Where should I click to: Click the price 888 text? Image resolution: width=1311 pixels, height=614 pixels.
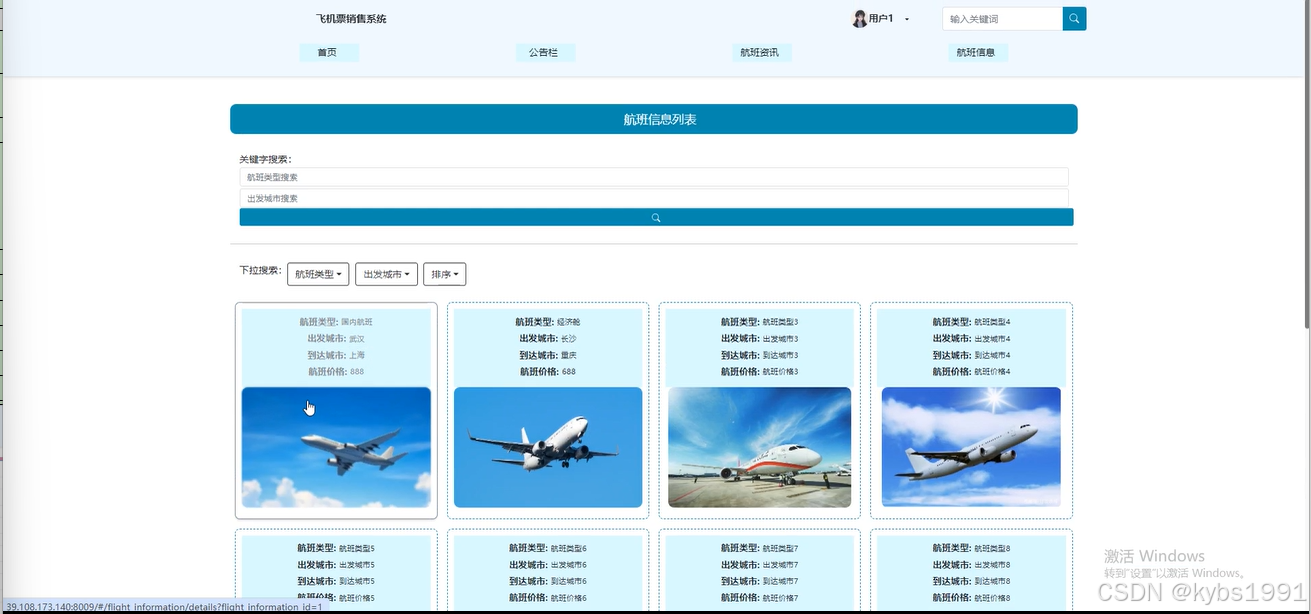[x=357, y=372]
